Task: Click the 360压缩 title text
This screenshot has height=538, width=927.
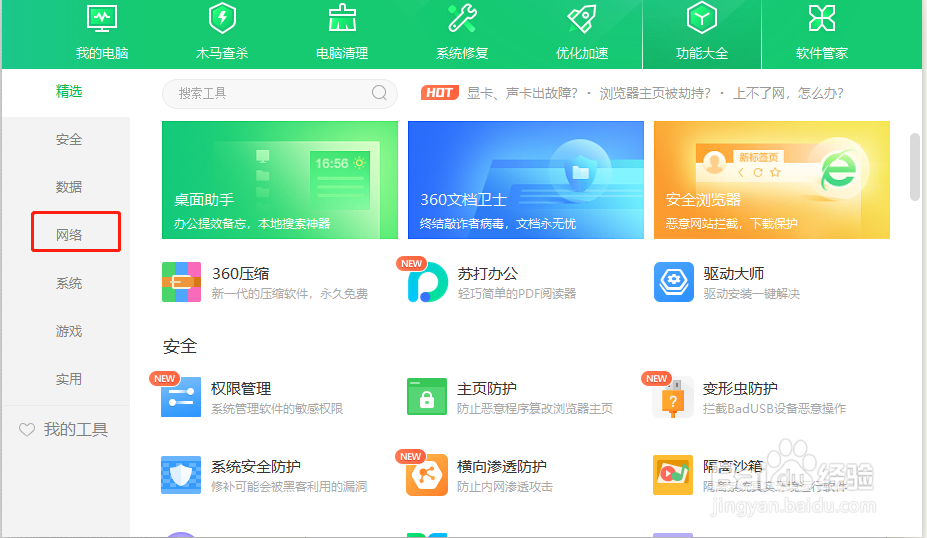Action: [241, 274]
